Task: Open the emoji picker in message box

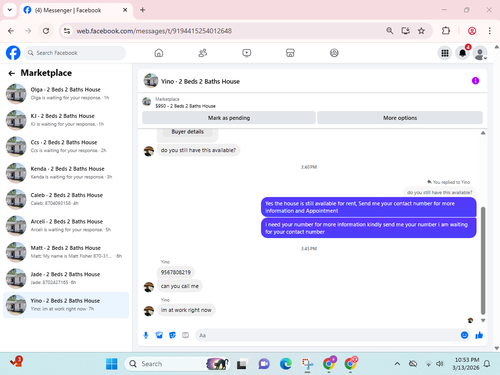Action: (x=464, y=335)
